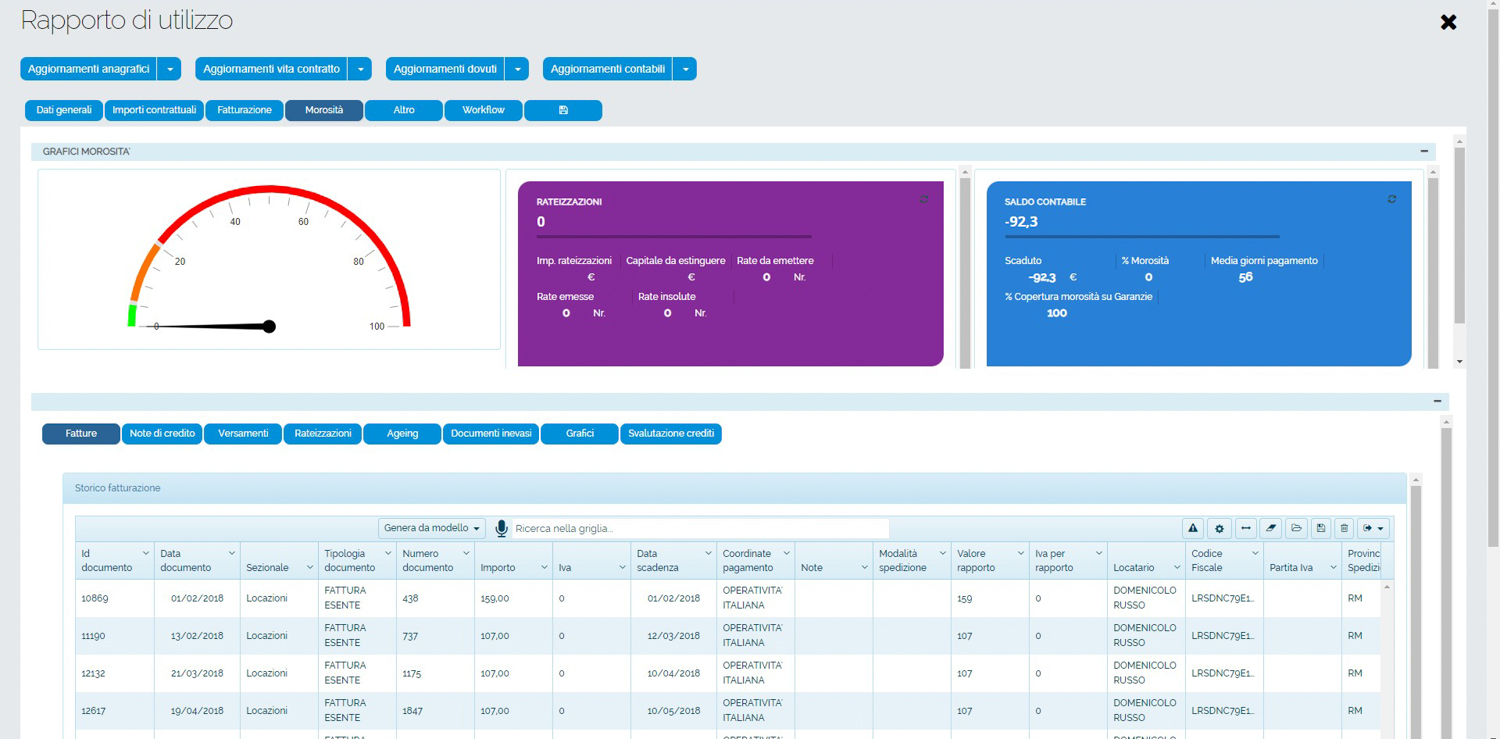Open the Versamenti sub-tab
This screenshot has width=1500, height=739.
(x=243, y=434)
